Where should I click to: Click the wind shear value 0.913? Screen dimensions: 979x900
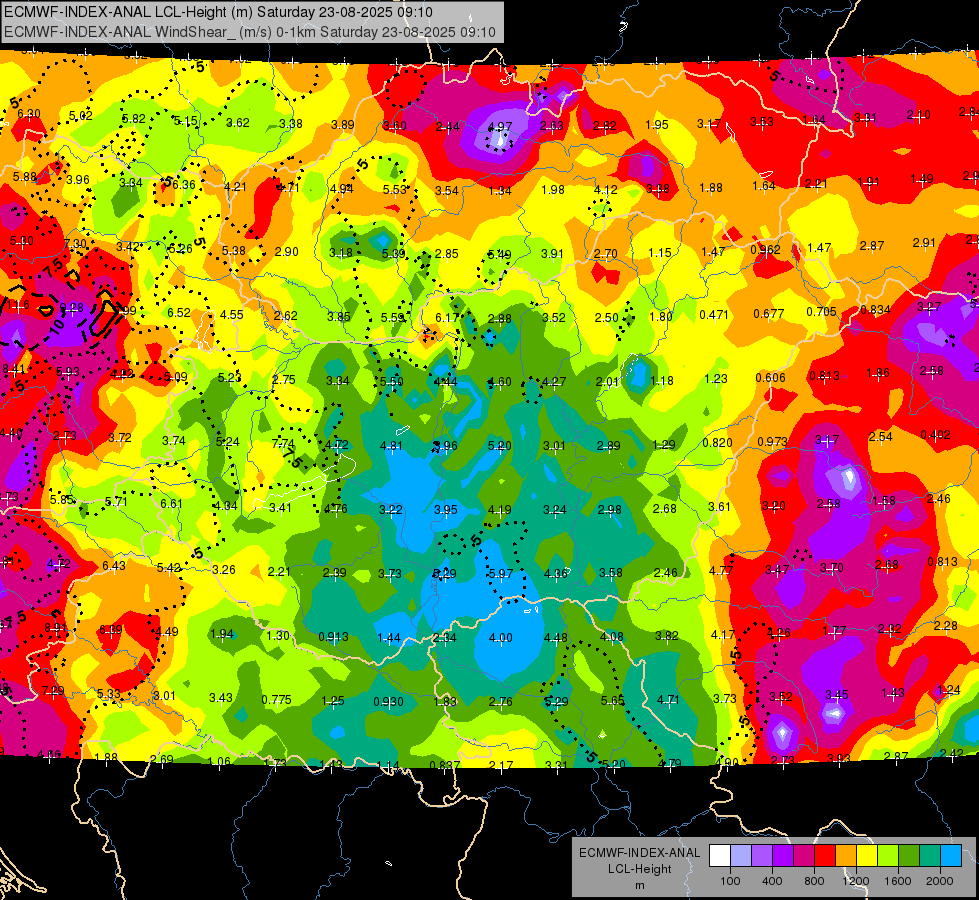(333, 637)
